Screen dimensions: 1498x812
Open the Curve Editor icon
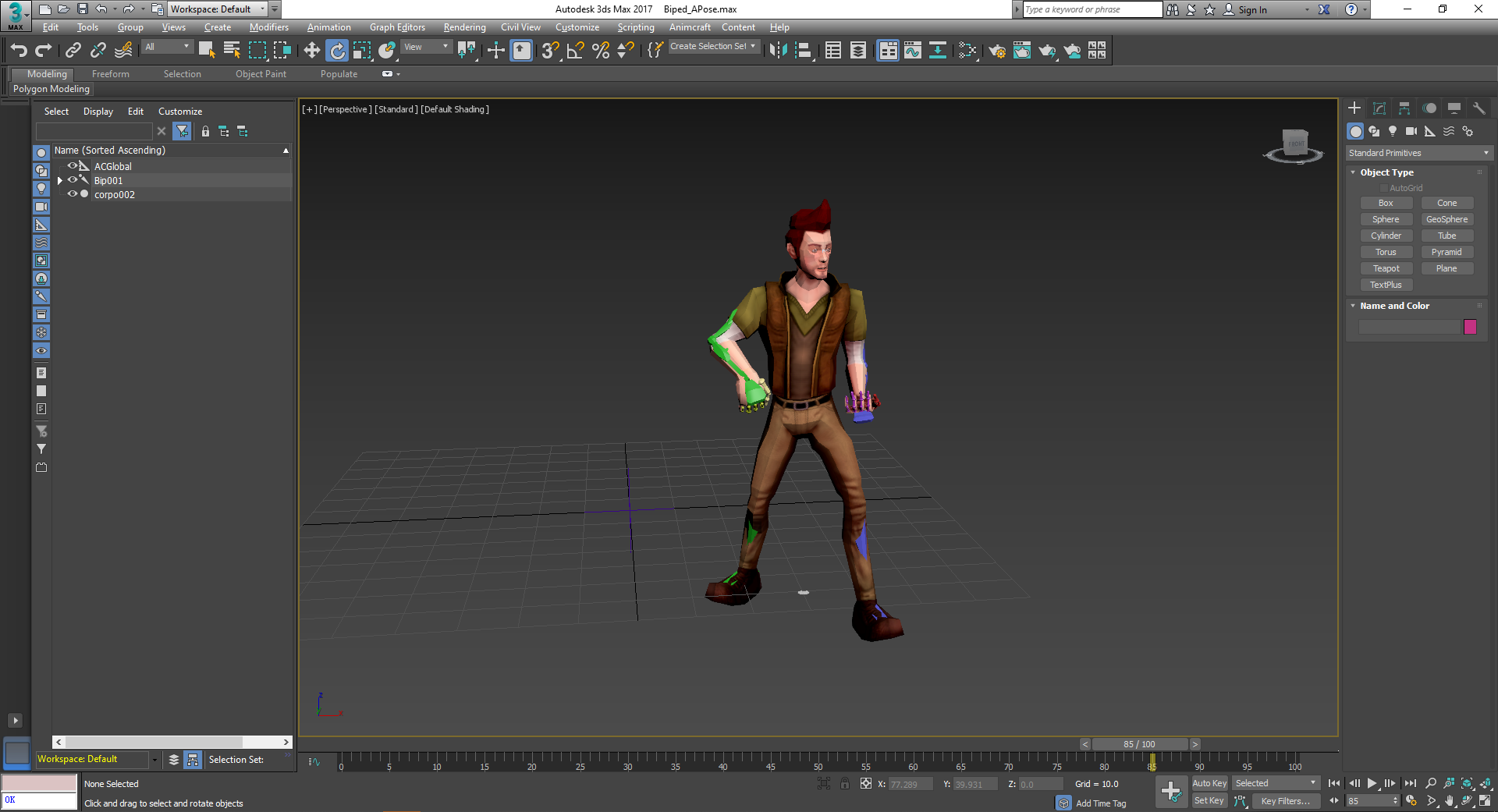pyautogui.click(x=913, y=51)
